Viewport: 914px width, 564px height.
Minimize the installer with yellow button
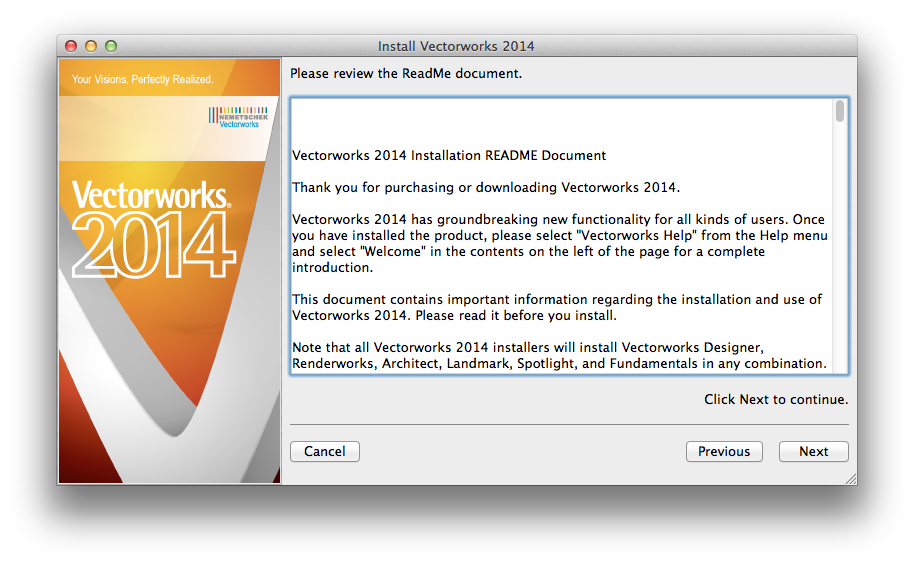[91, 46]
